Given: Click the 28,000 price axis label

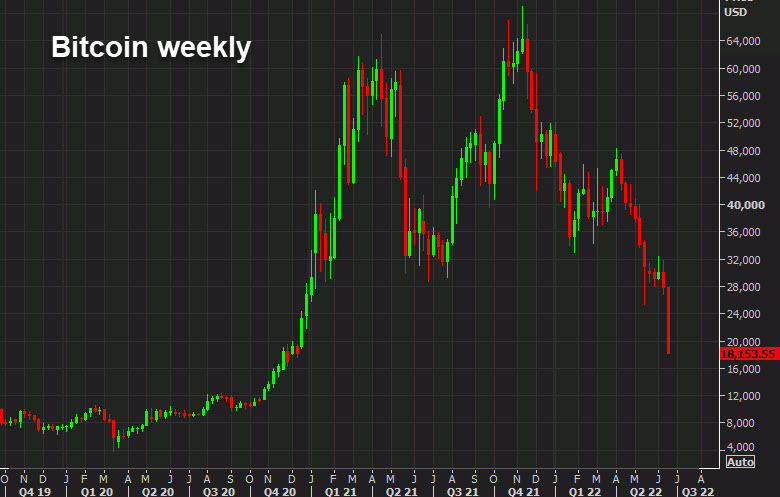Looking at the screenshot, I should click(743, 287).
